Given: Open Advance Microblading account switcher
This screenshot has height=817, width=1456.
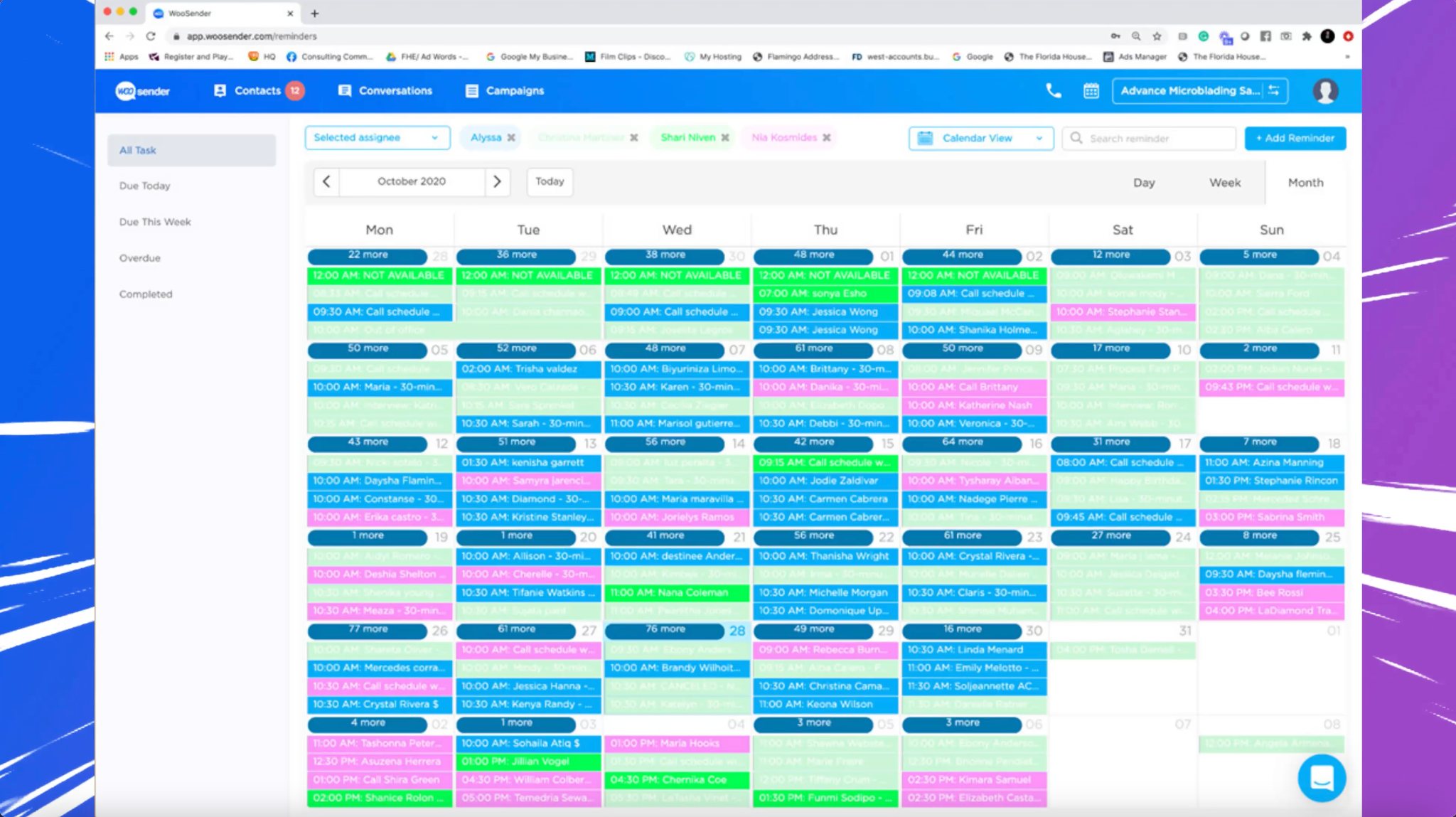Looking at the screenshot, I should pyautogui.click(x=1199, y=90).
